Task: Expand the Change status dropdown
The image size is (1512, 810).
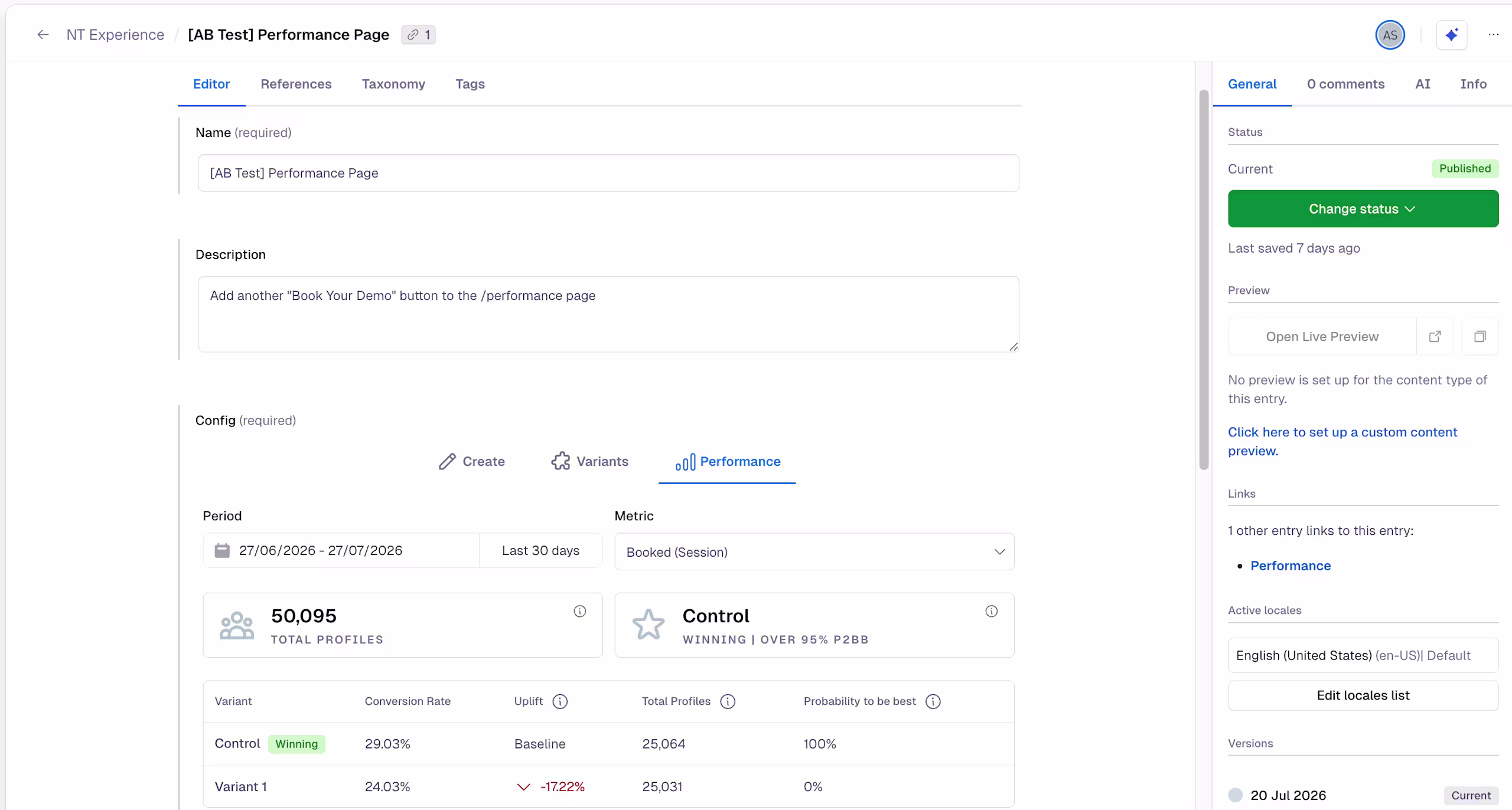Action: pyautogui.click(x=1363, y=208)
